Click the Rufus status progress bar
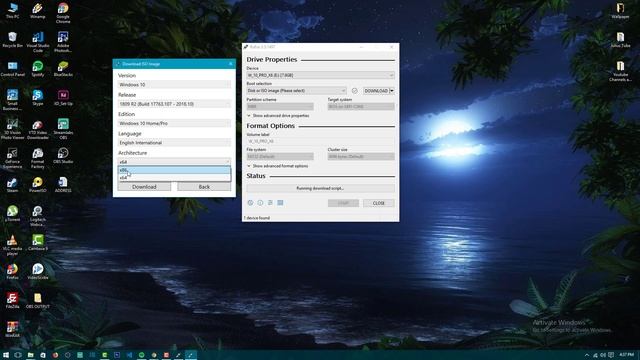The image size is (640, 360). coord(320,189)
